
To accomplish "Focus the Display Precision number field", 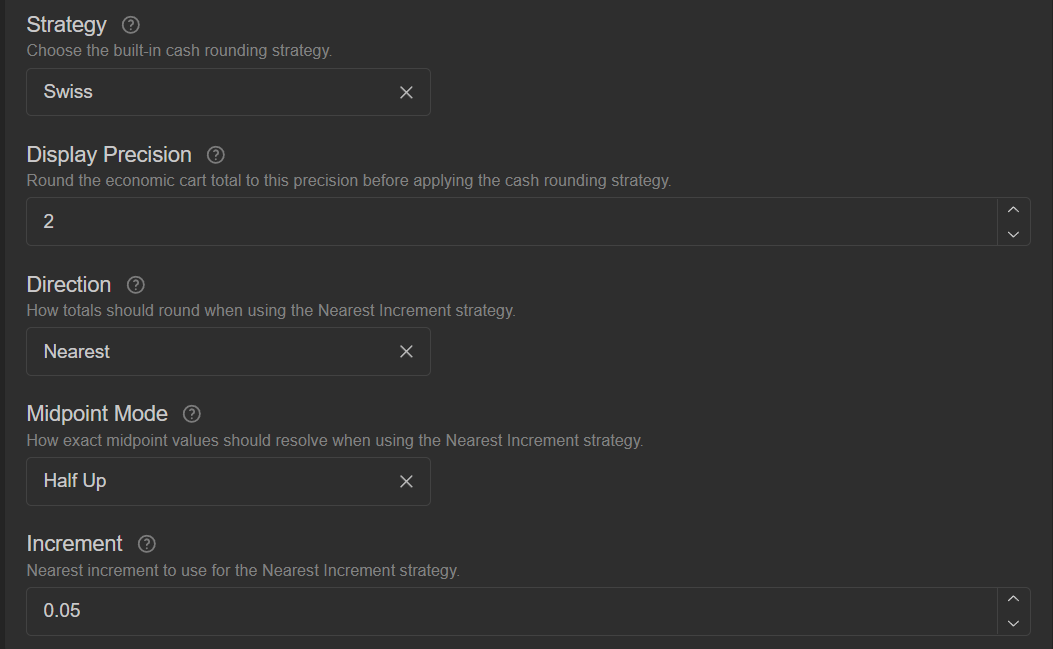I will click(x=512, y=222).
